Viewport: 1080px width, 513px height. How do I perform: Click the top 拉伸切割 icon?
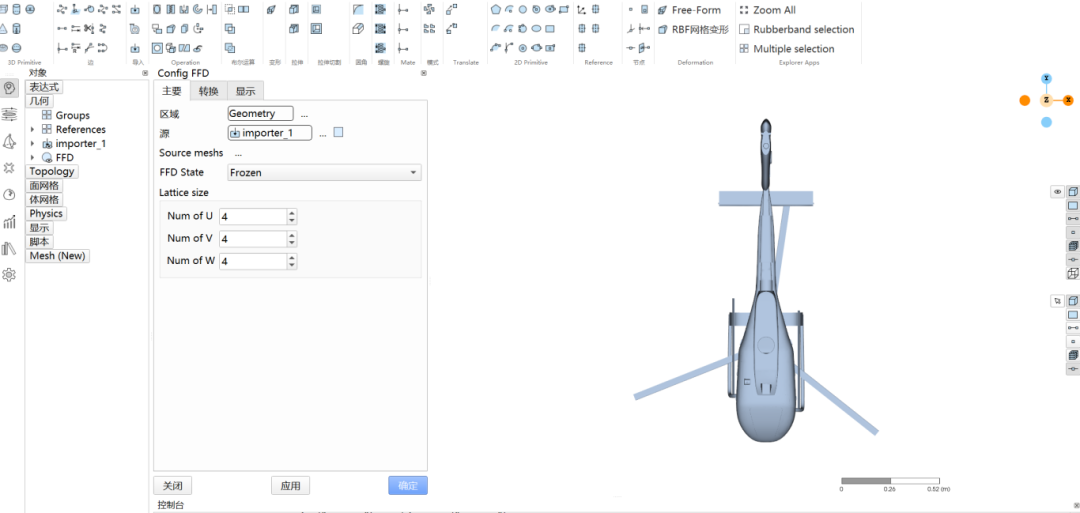[316, 10]
